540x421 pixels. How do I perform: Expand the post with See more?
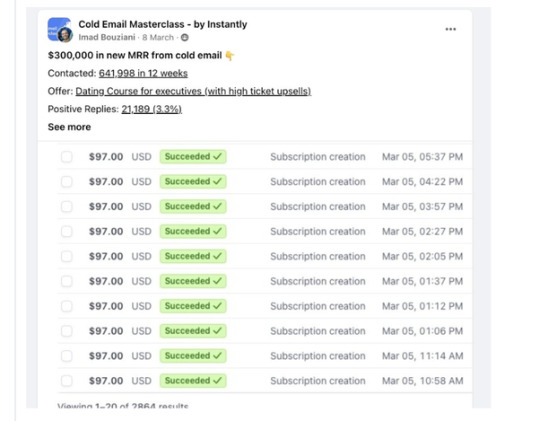click(69, 127)
